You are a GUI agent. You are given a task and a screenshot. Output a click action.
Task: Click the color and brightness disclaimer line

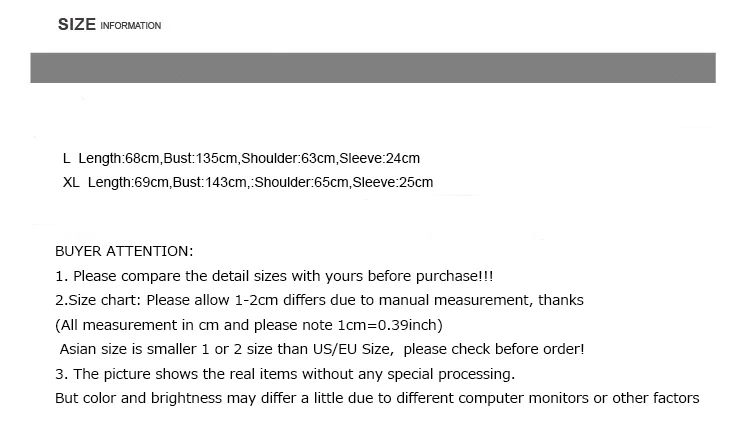tap(377, 398)
